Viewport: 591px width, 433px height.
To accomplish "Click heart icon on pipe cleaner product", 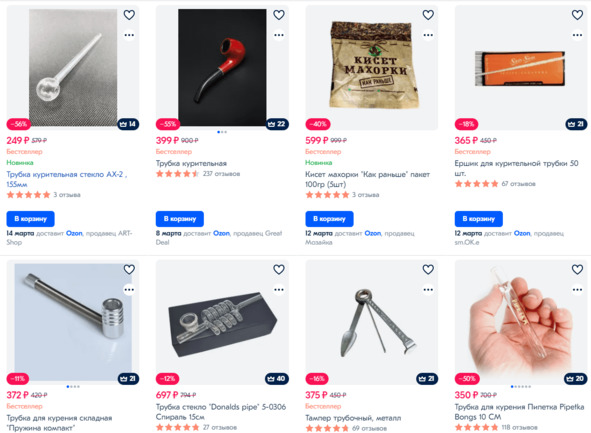I will click(577, 15).
